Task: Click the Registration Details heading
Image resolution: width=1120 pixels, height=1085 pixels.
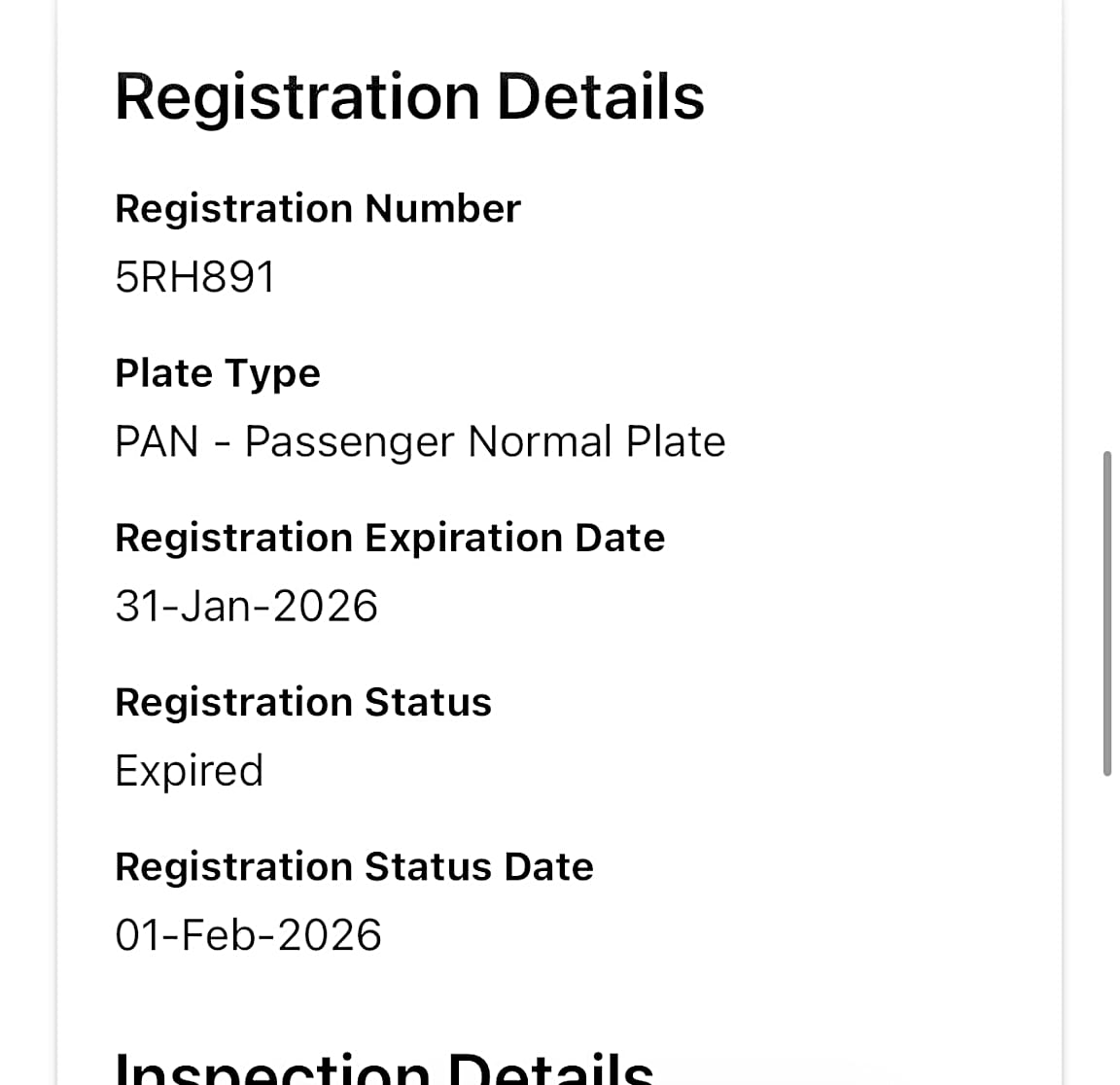Action: pos(409,97)
